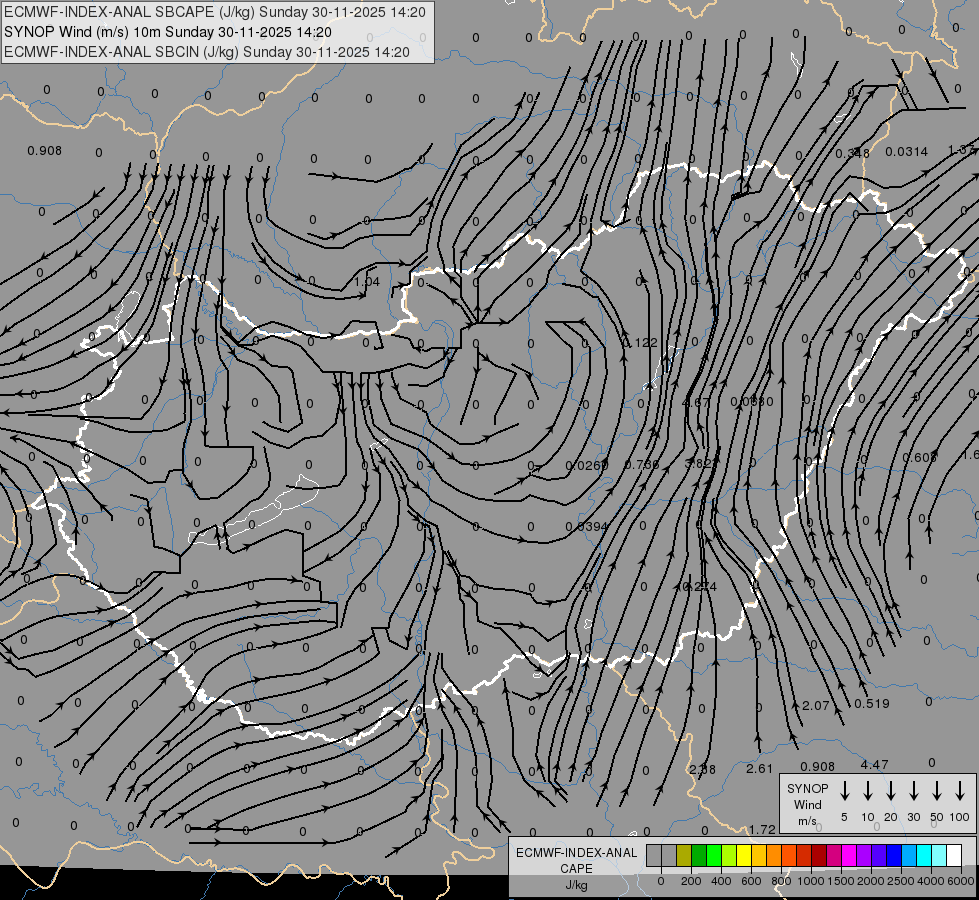The width and height of the screenshot is (979, 900).
Task: Pick the red-orange swatch after 800 tick
Action: click(x=789, y=855)
